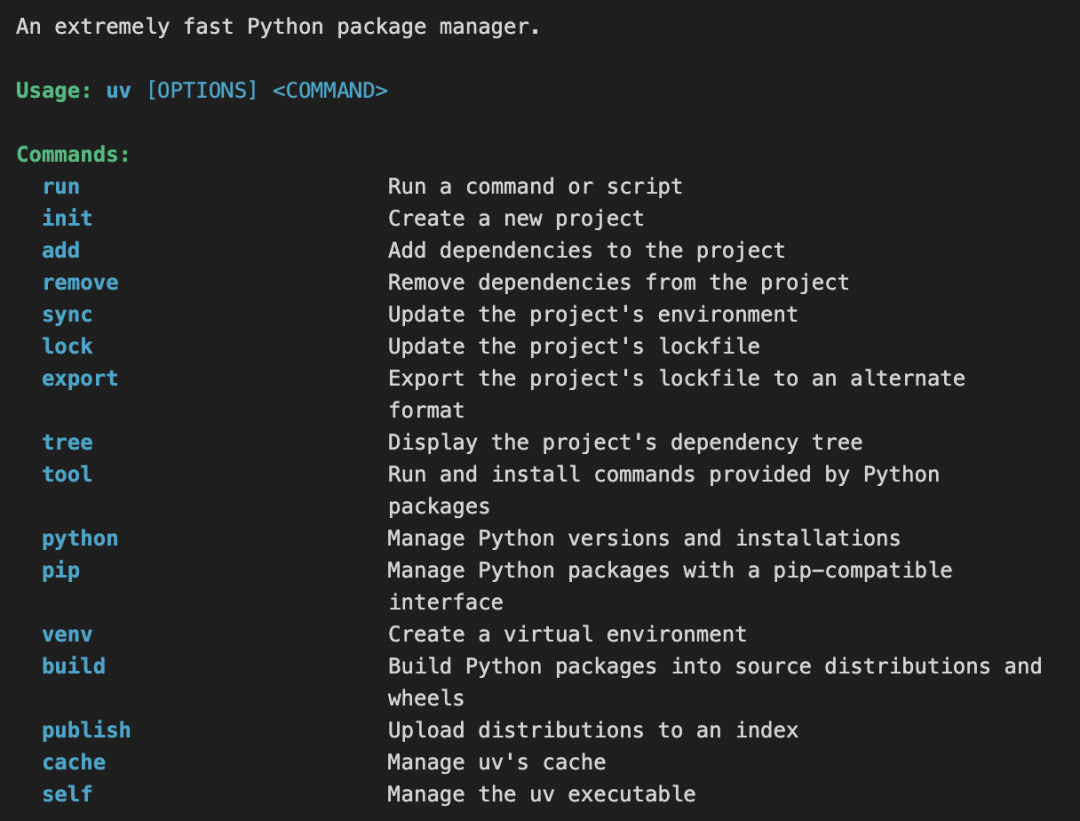
Task: Click the "pip" command name
Action: pos(61,571)
